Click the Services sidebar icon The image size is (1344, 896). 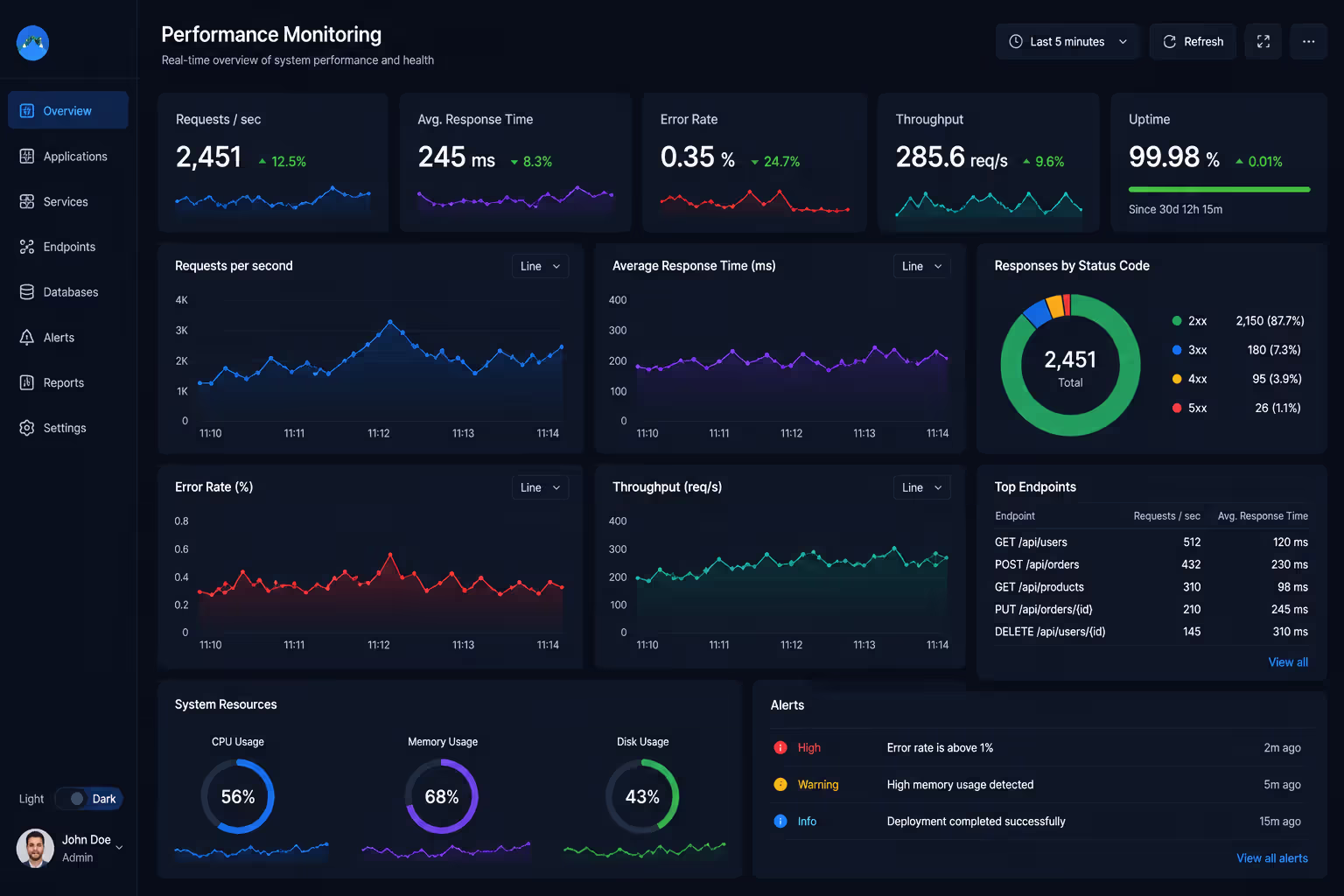pos(27,202)
